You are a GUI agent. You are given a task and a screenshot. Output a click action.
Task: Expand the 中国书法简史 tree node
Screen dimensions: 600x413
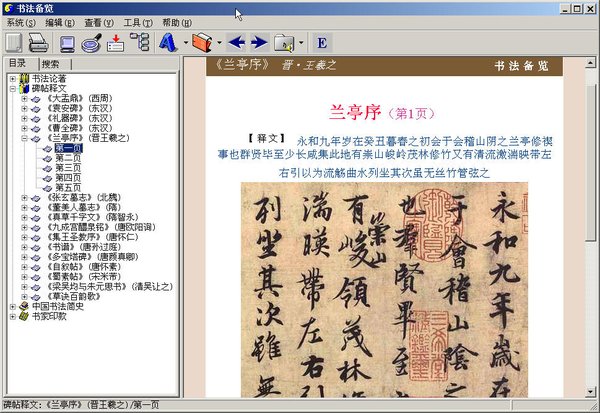13,307
